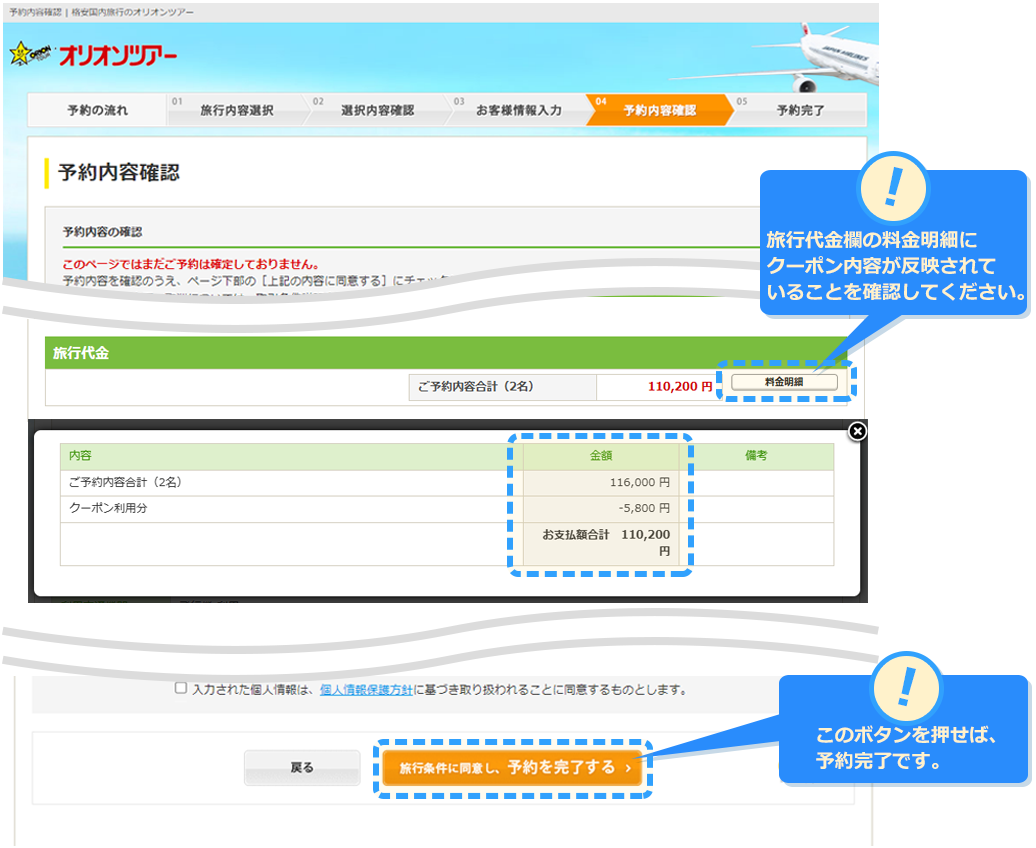Click the 110,200 円 red total amount
Screen dimensions: 1036x848
point(680,387)
